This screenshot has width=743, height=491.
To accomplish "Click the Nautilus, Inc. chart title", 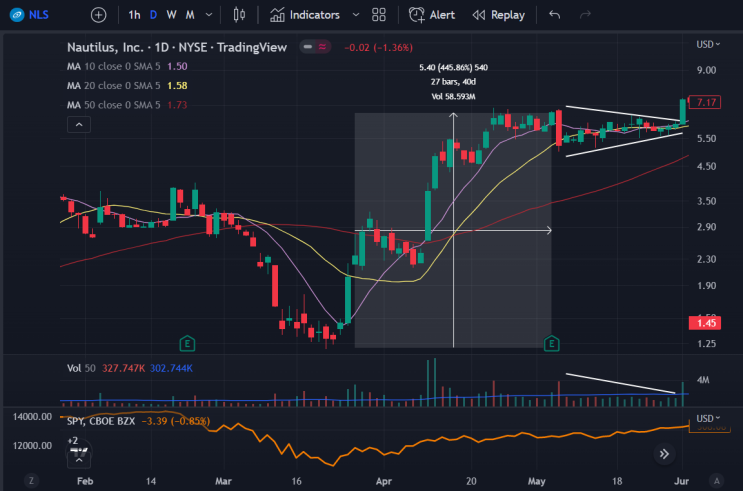I will tap(177, 47).
